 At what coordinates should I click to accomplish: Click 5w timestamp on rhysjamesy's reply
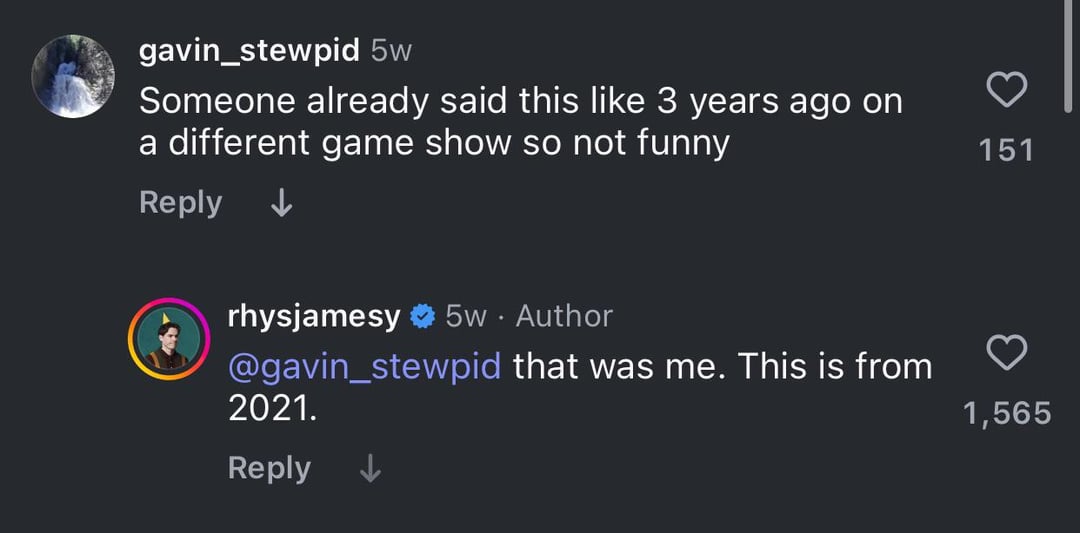tap(466, 317)
